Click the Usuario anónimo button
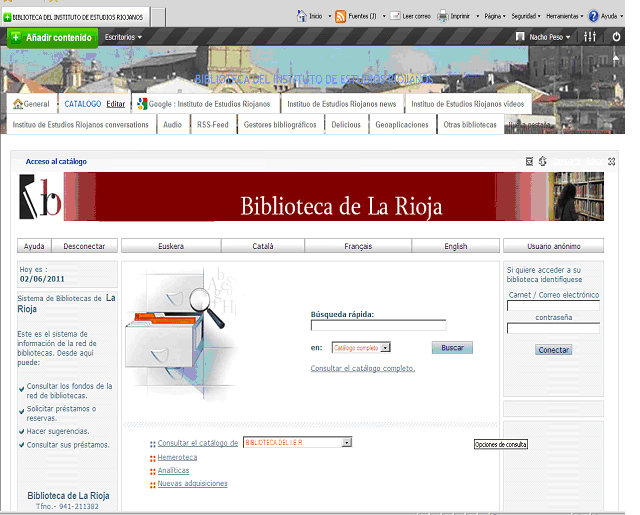 (553, 246)
